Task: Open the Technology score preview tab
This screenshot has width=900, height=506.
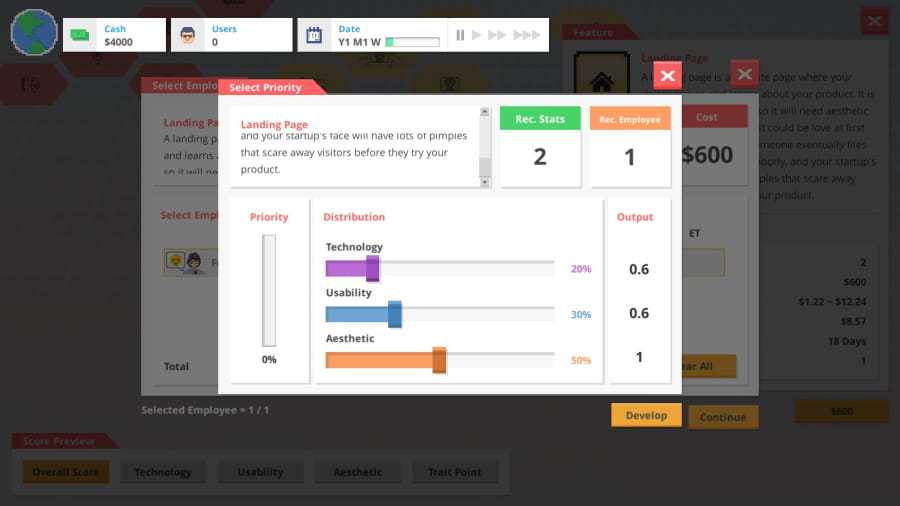Action: click(162, 472)
